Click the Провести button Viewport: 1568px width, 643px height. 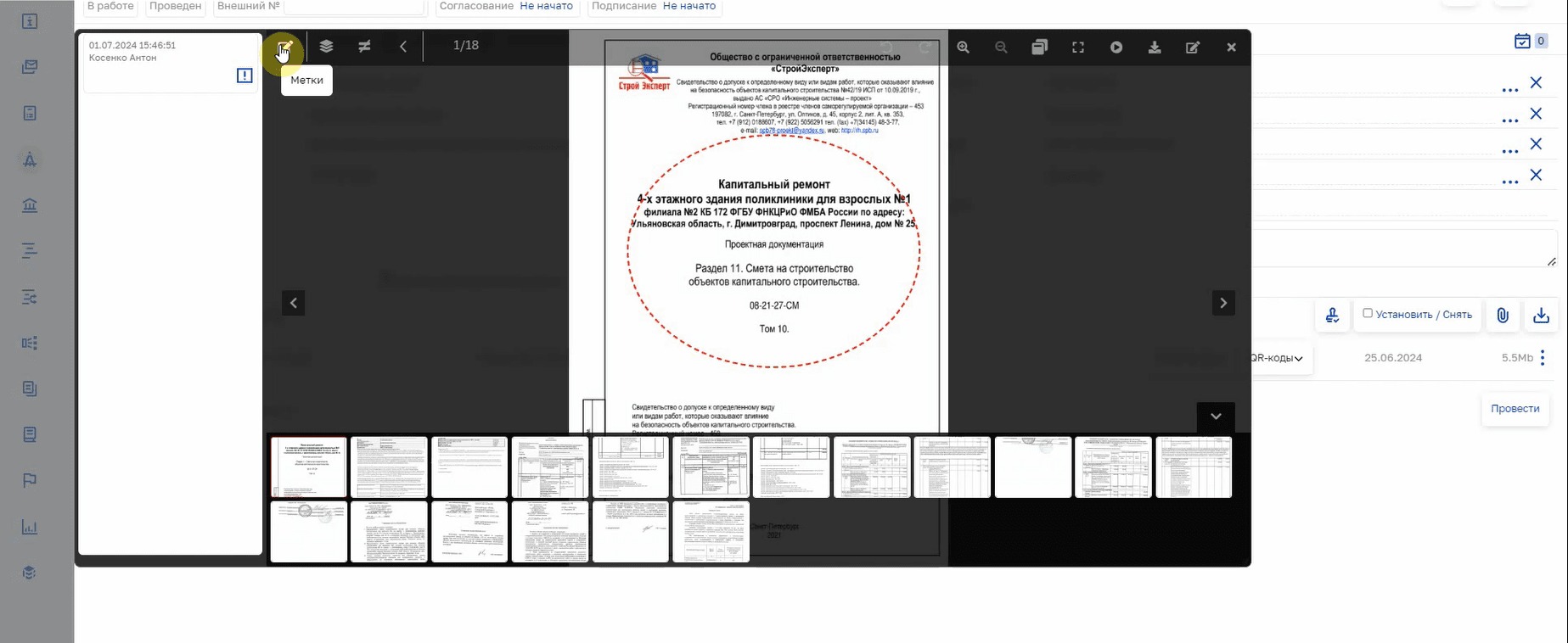click(1515, 409)
